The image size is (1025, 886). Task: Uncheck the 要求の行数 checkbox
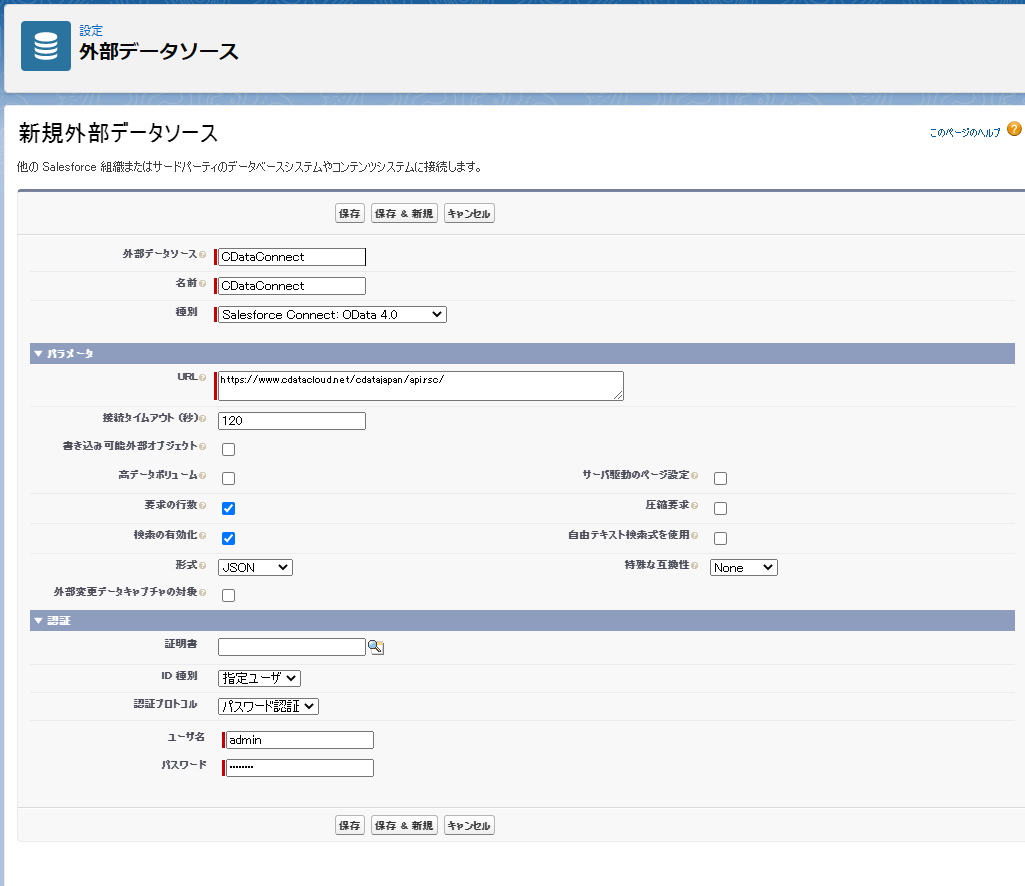pos(228,508)
